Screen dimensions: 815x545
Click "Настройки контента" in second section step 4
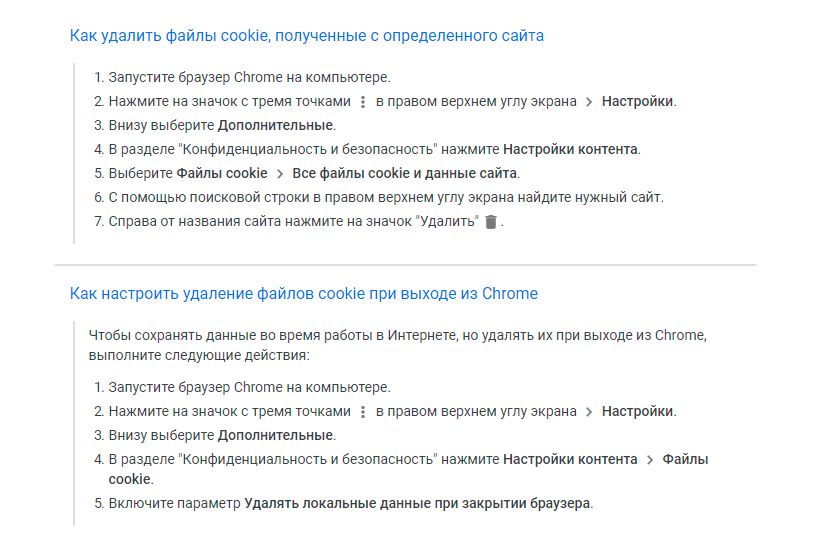point(570,460)
